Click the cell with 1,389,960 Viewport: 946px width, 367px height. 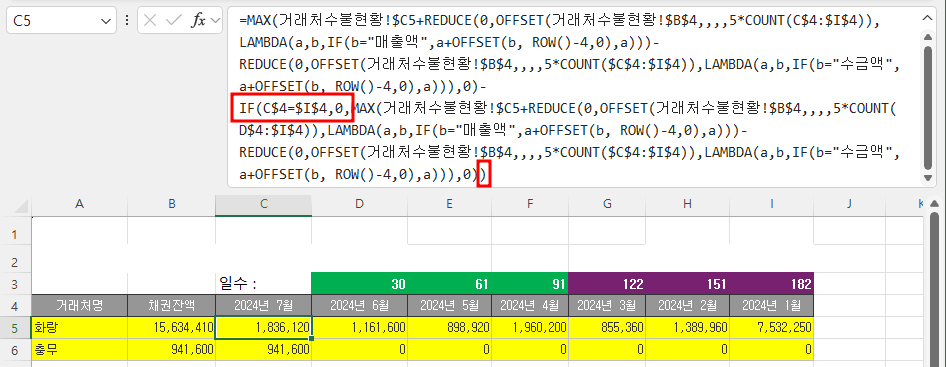687,328
